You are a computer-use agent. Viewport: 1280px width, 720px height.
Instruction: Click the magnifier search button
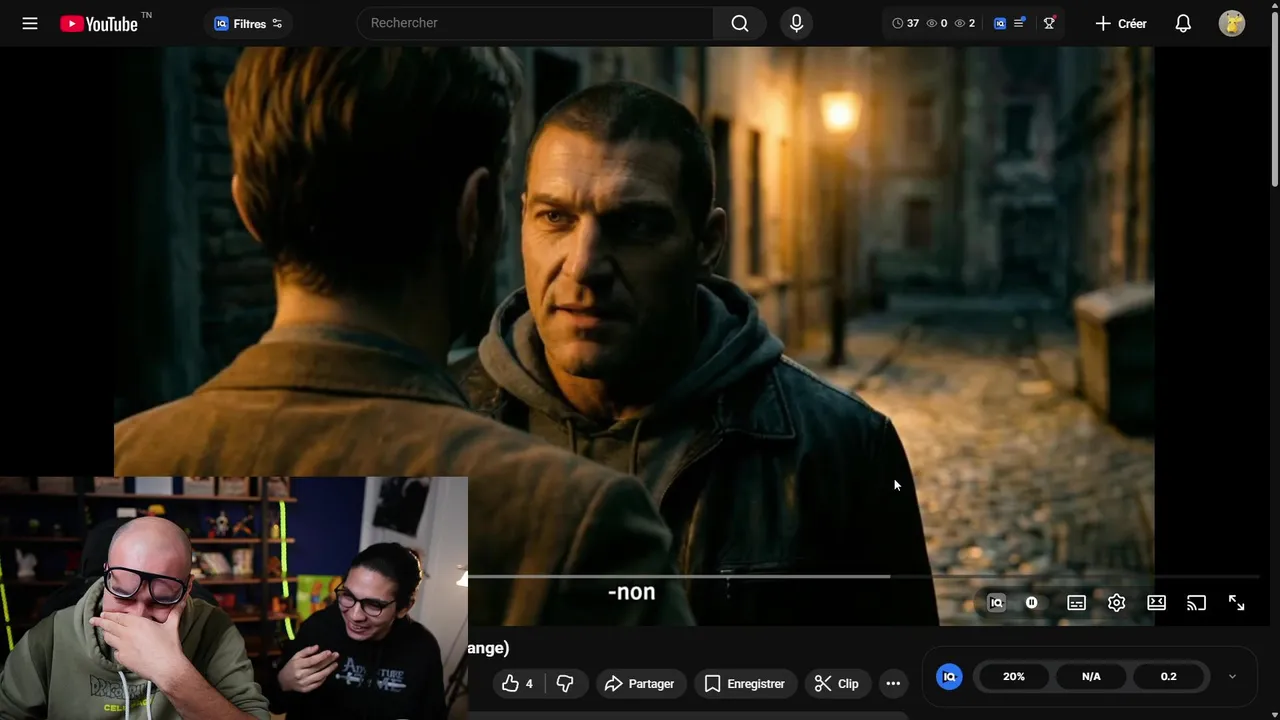[740, 23]
